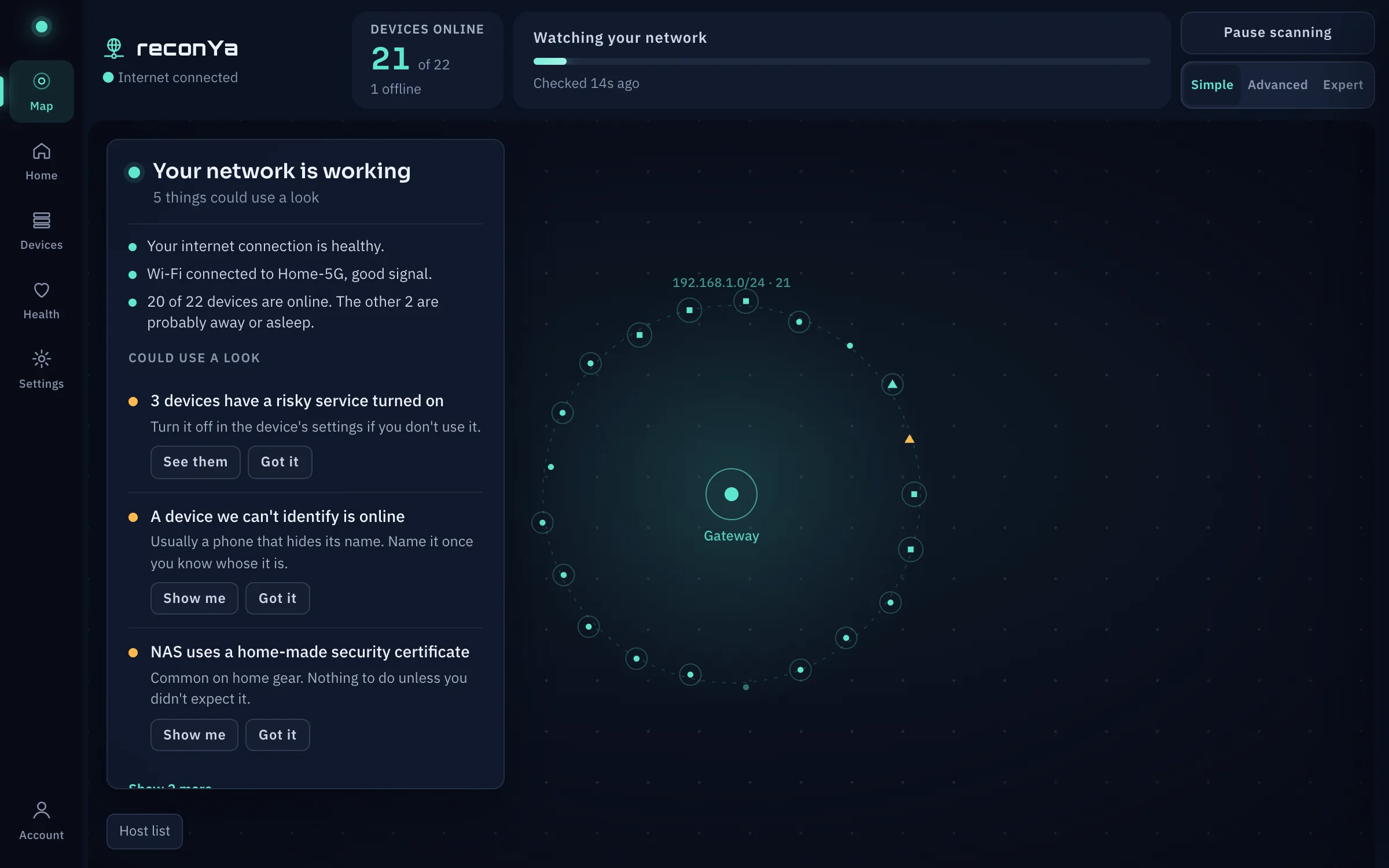See them: devices with risky service
This screenshot has width=1389, height=868.
click(195, 462)
